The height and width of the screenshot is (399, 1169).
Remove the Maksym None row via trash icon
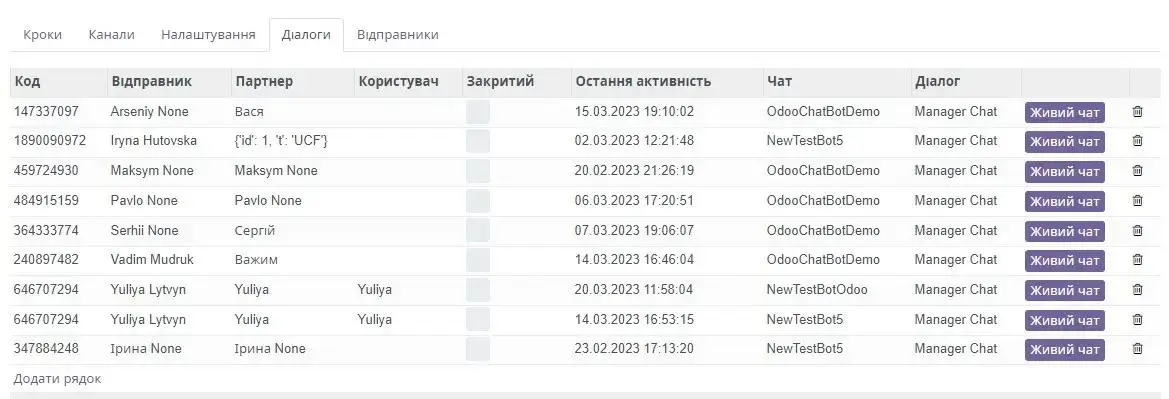(x=1137, y=171)
